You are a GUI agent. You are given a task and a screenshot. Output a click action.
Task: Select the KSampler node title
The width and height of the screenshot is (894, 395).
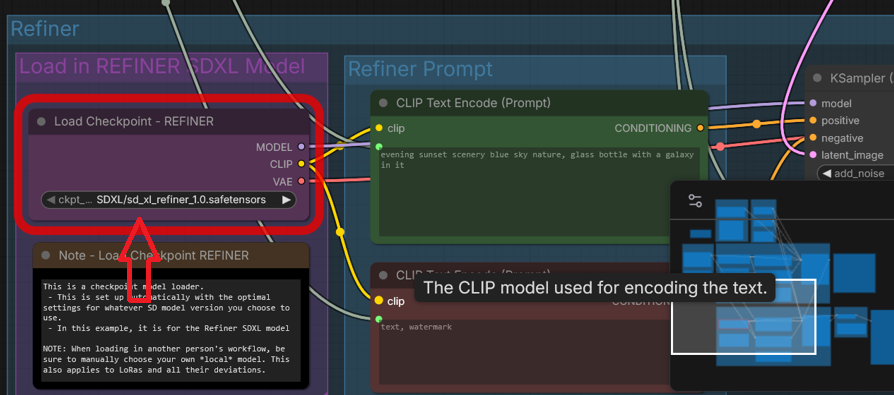tap(862, 78)
